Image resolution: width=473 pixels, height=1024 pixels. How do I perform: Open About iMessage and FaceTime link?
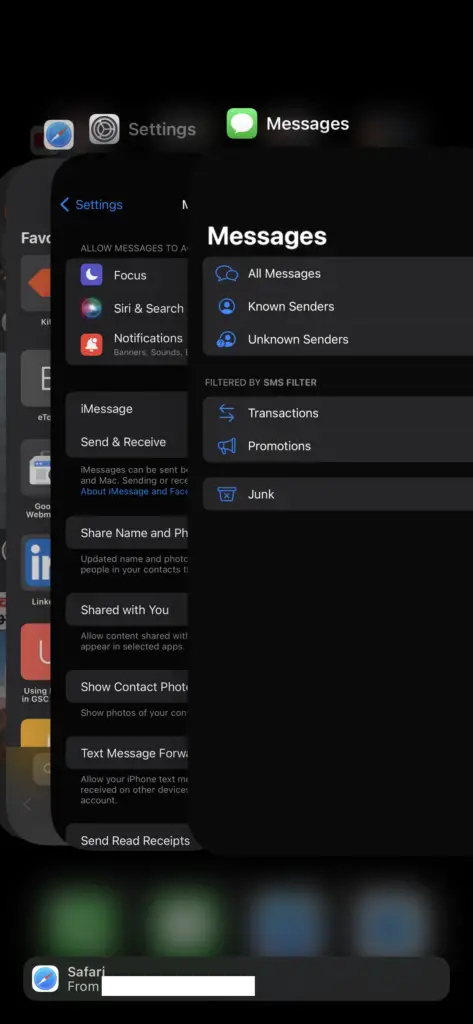[134, 491]
